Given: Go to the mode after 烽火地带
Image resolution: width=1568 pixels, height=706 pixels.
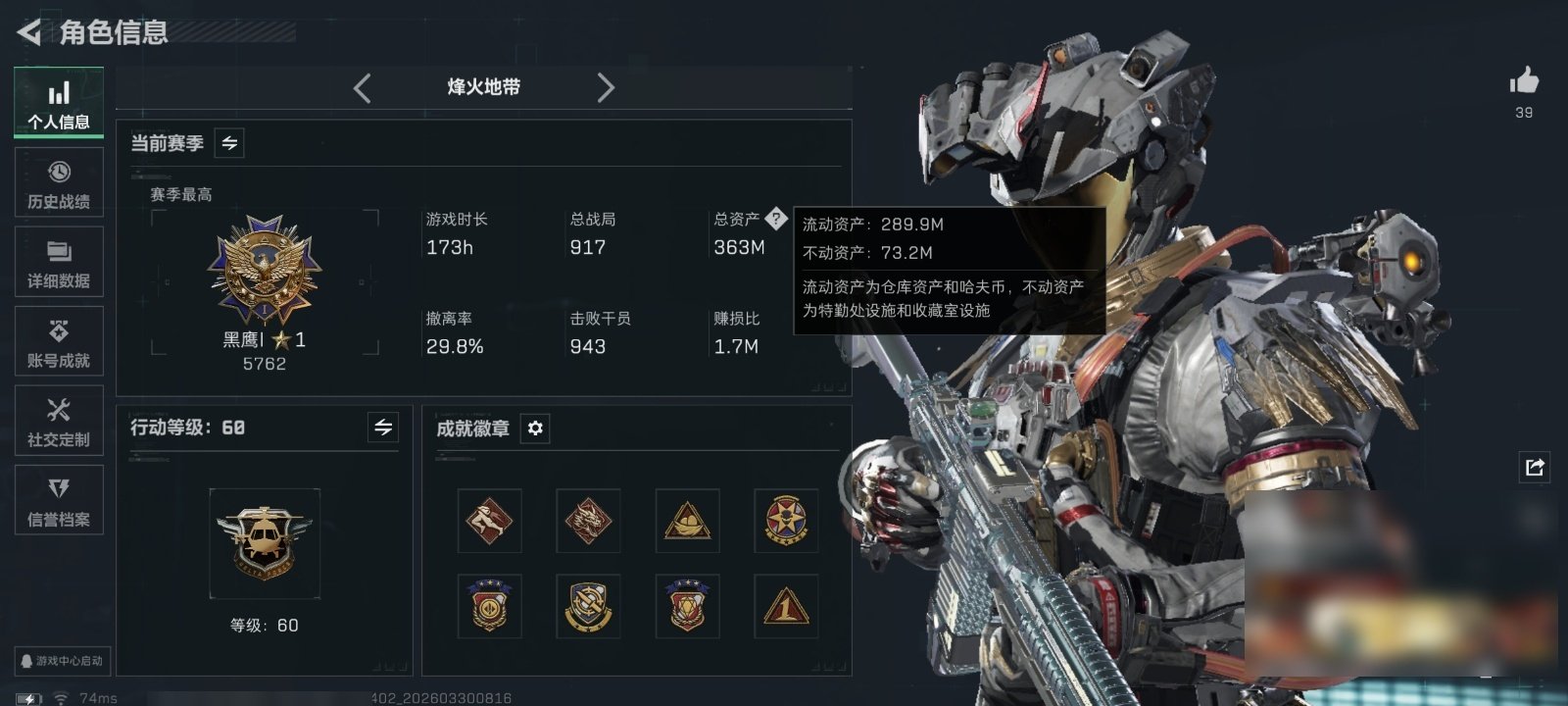Looking at the screenshot, I should point(606,88).
